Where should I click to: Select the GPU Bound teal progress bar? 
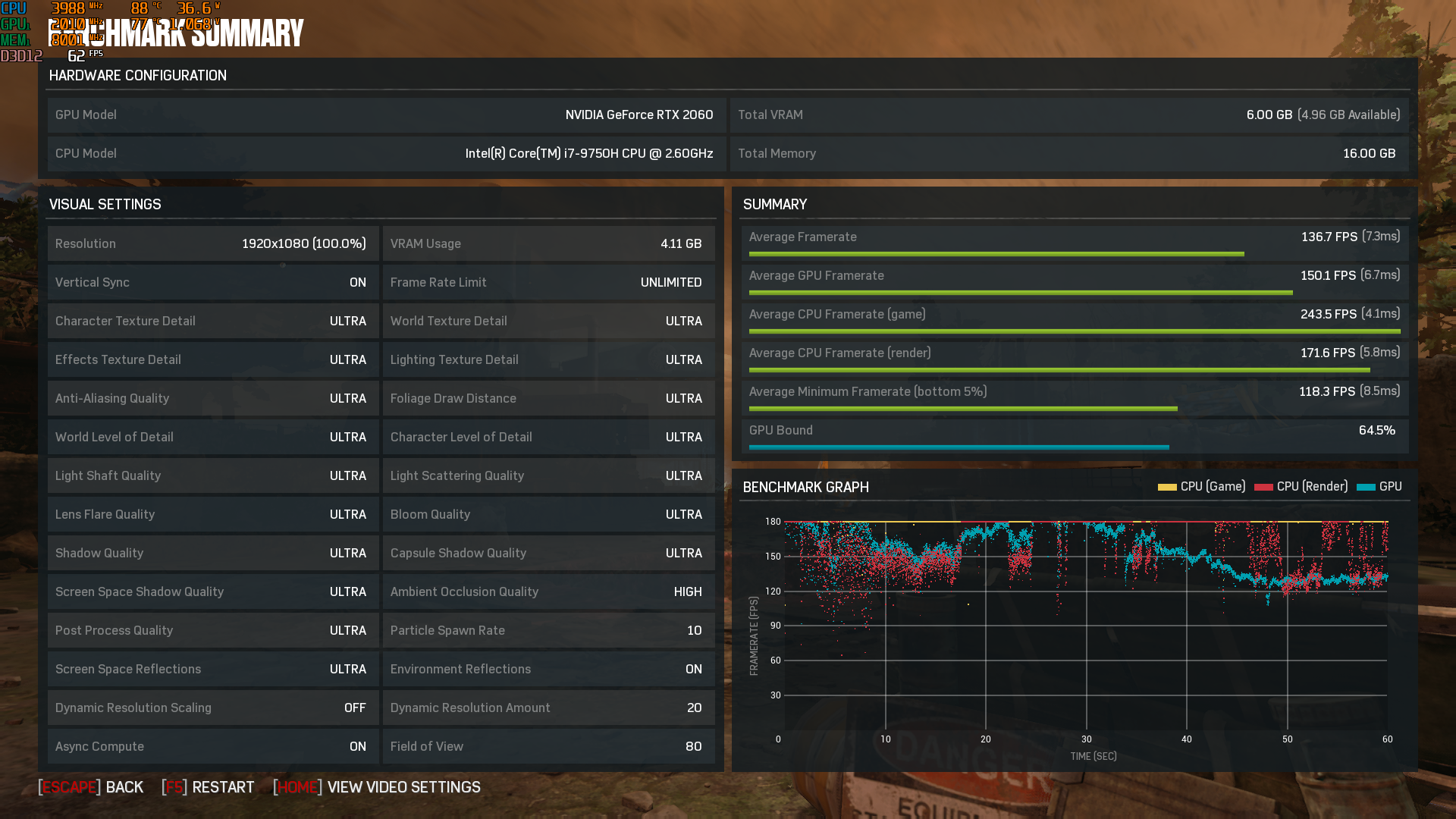point(959,447)
